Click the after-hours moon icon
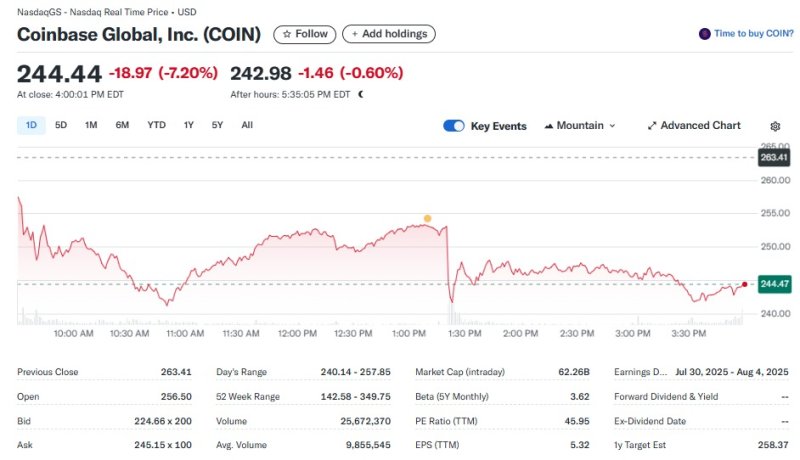 (x=361, y=95)
